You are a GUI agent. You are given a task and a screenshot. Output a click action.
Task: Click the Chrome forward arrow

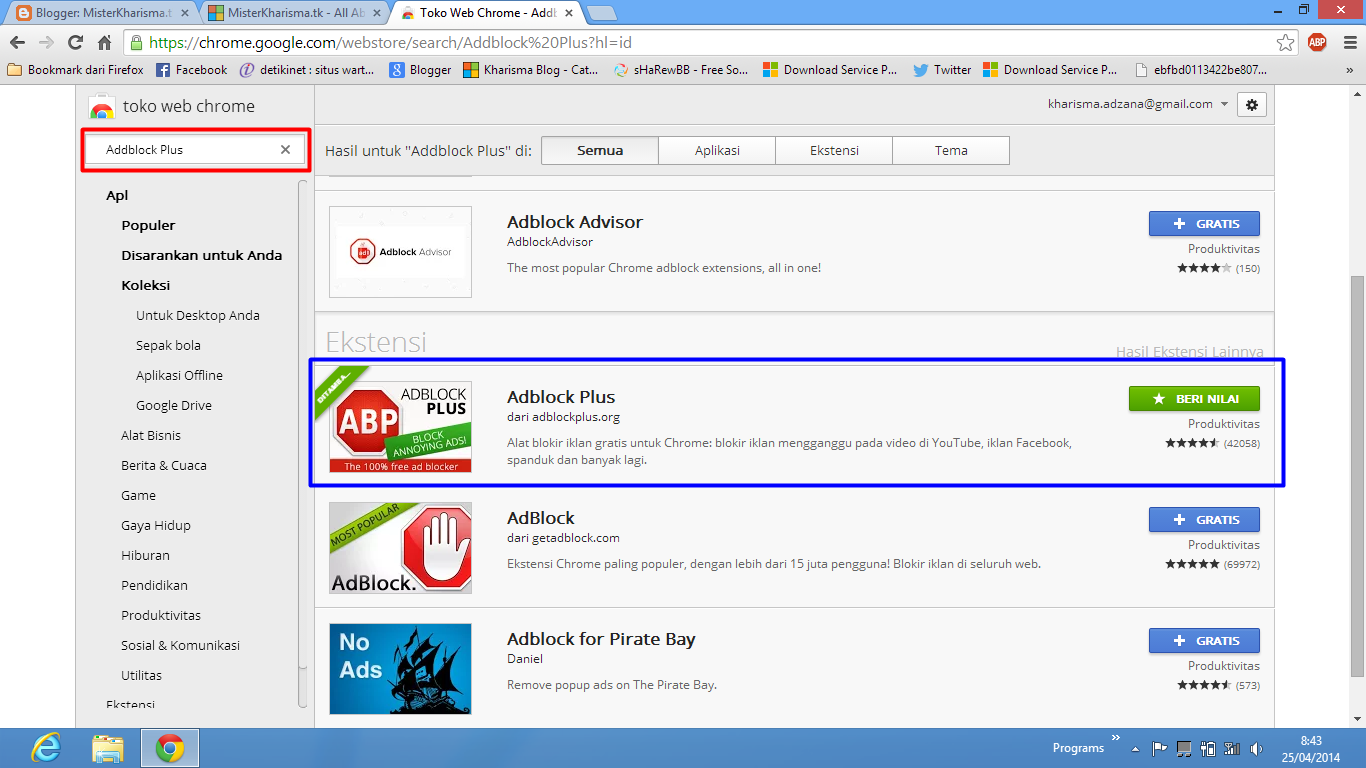(x=46, y=43)
